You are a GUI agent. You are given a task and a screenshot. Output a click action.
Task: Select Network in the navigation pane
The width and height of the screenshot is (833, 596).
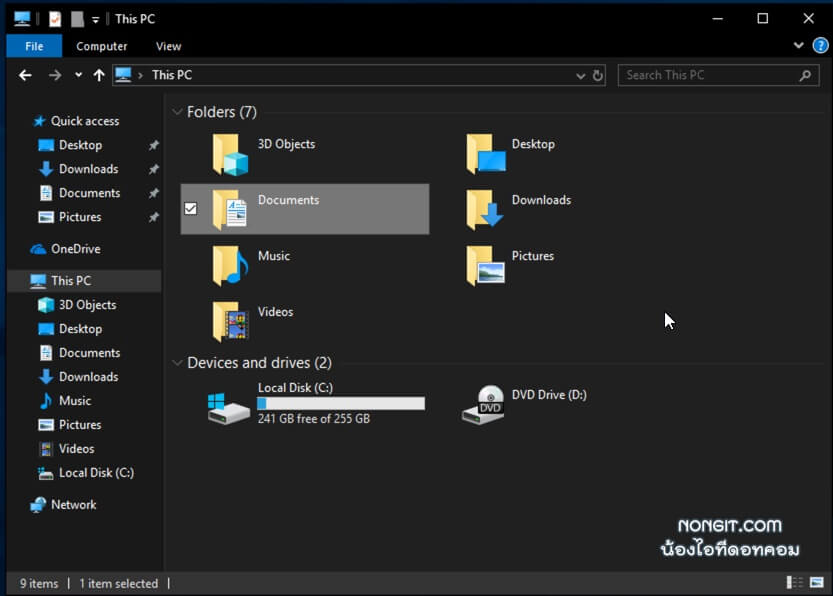point(72,505)
